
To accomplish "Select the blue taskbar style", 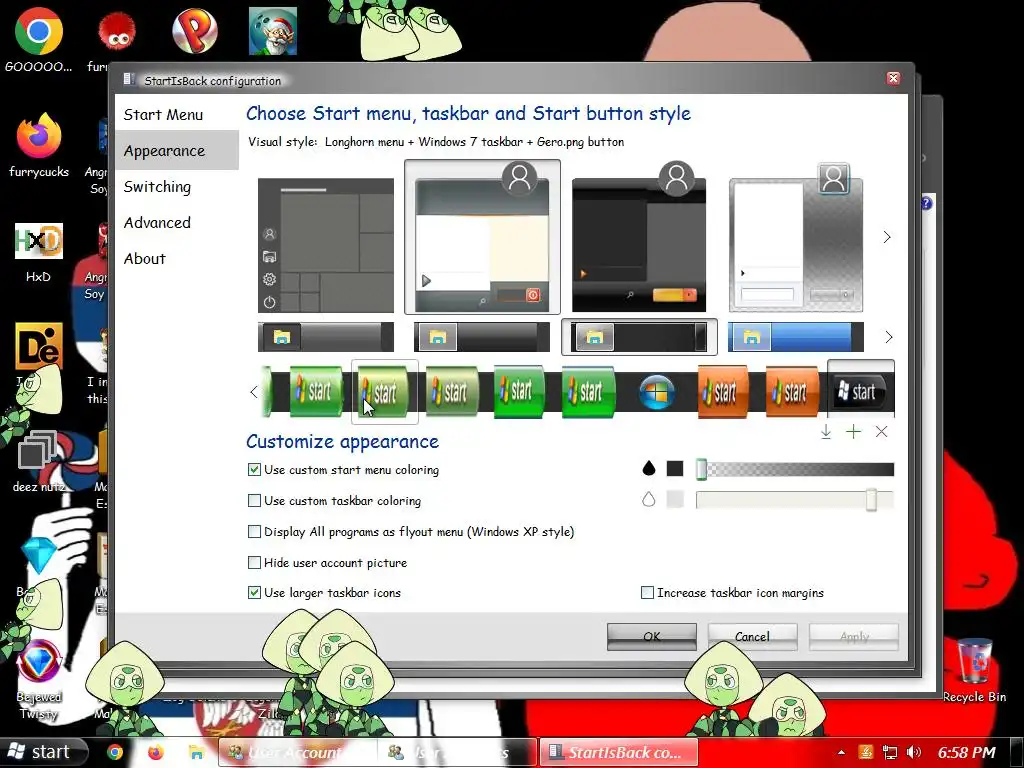I will pos(795,337).
